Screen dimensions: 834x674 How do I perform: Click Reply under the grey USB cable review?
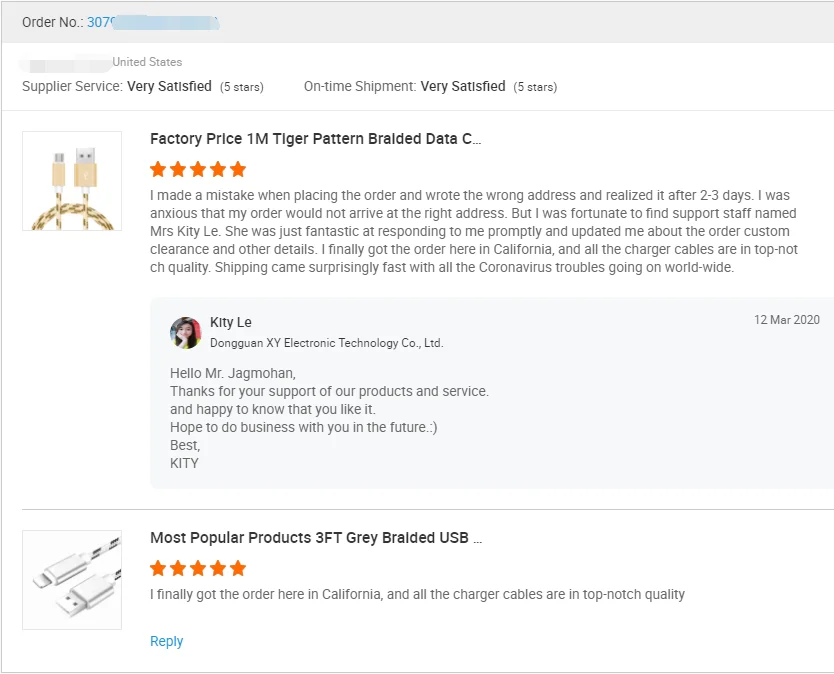[166, 641]
